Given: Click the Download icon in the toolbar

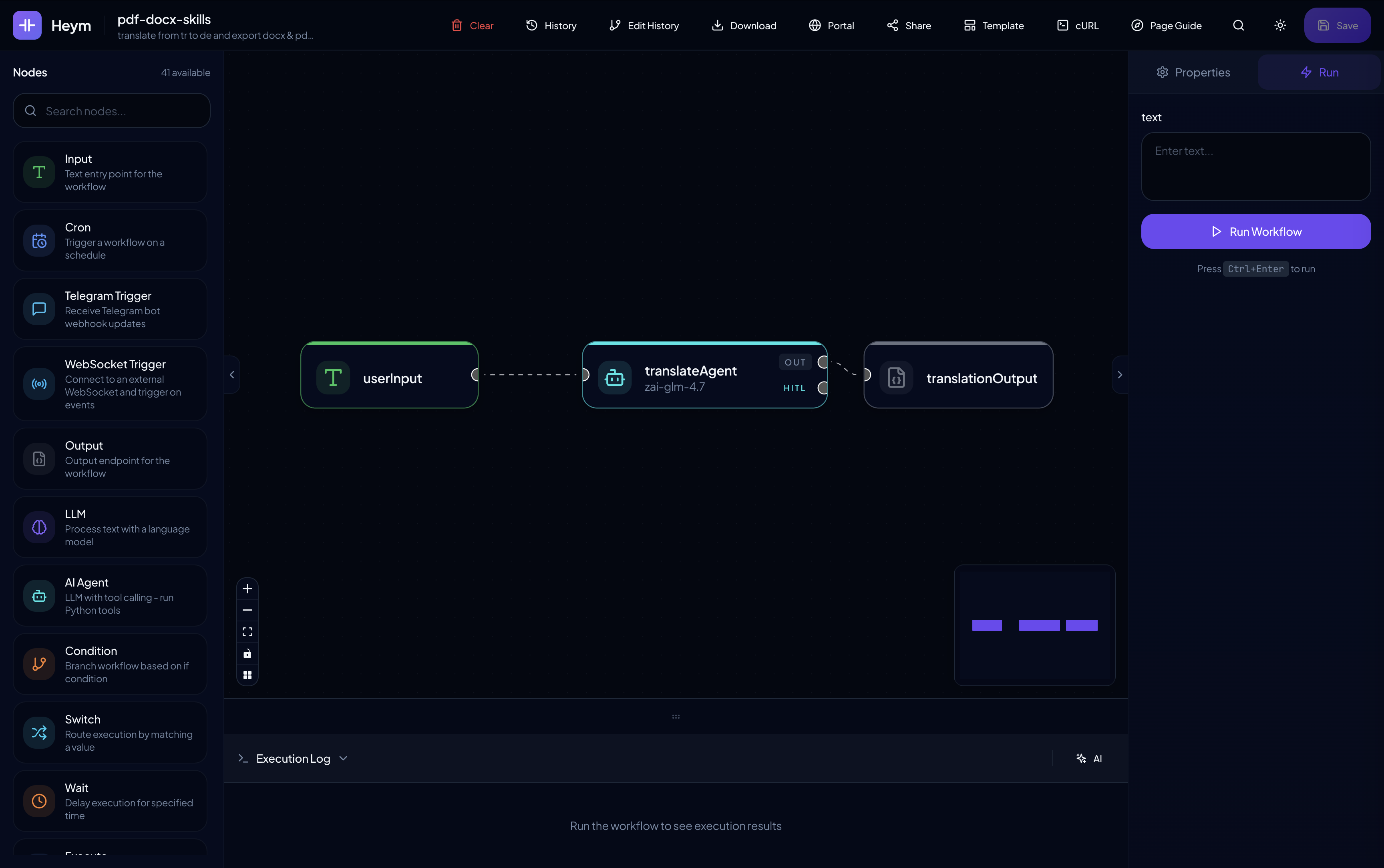Looking at the screenshot, I should click(717, 25).
